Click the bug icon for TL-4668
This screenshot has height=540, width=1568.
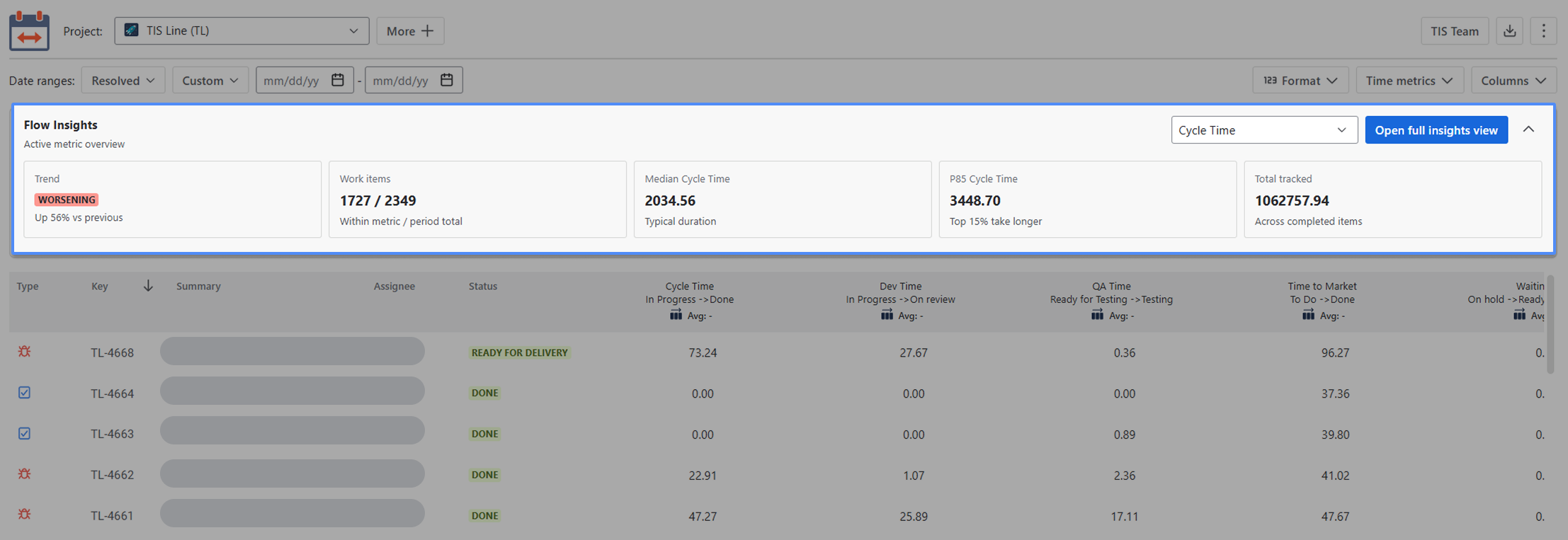click(25, 352)
